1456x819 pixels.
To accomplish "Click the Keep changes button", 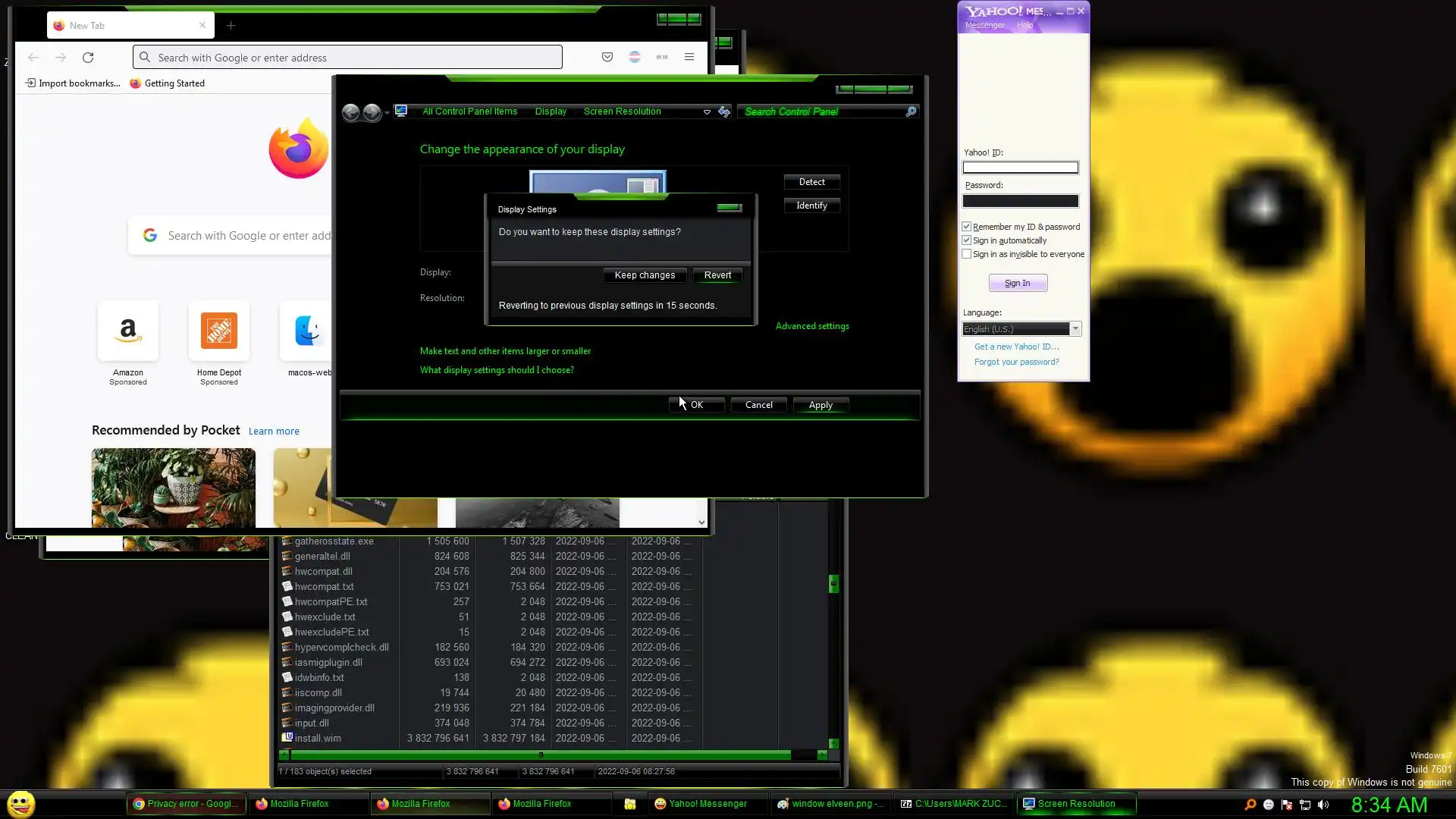I will pyautogui.click(x=645, y=275).
